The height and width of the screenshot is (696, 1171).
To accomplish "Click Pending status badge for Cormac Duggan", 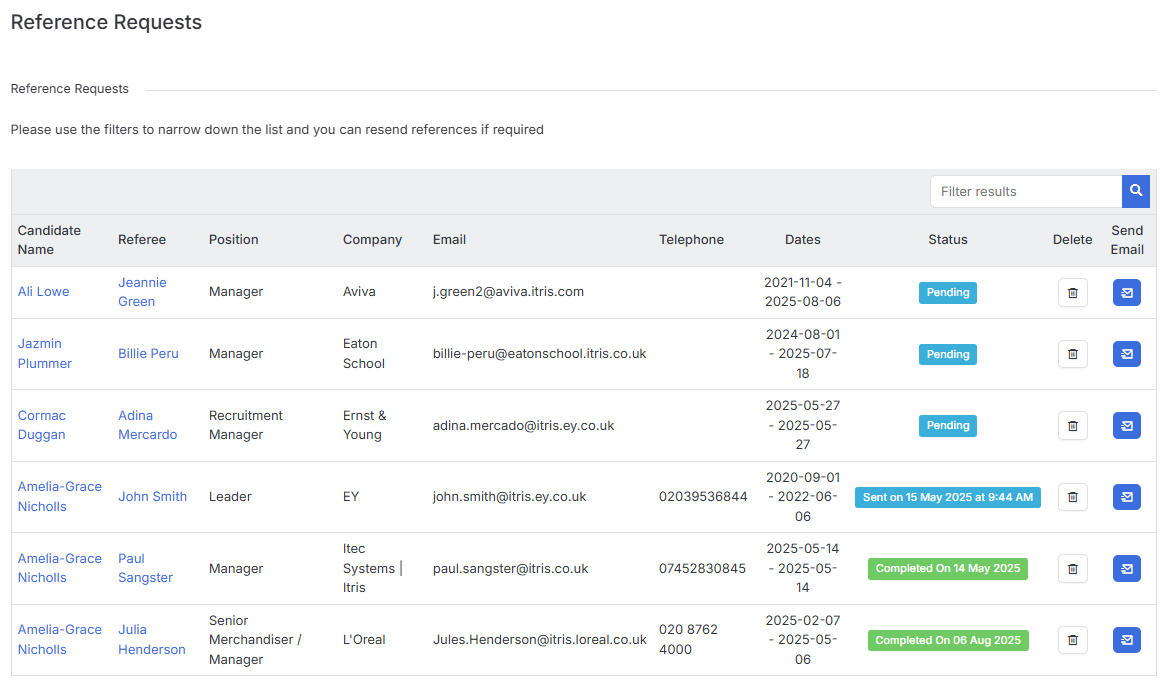I will 948,425.
